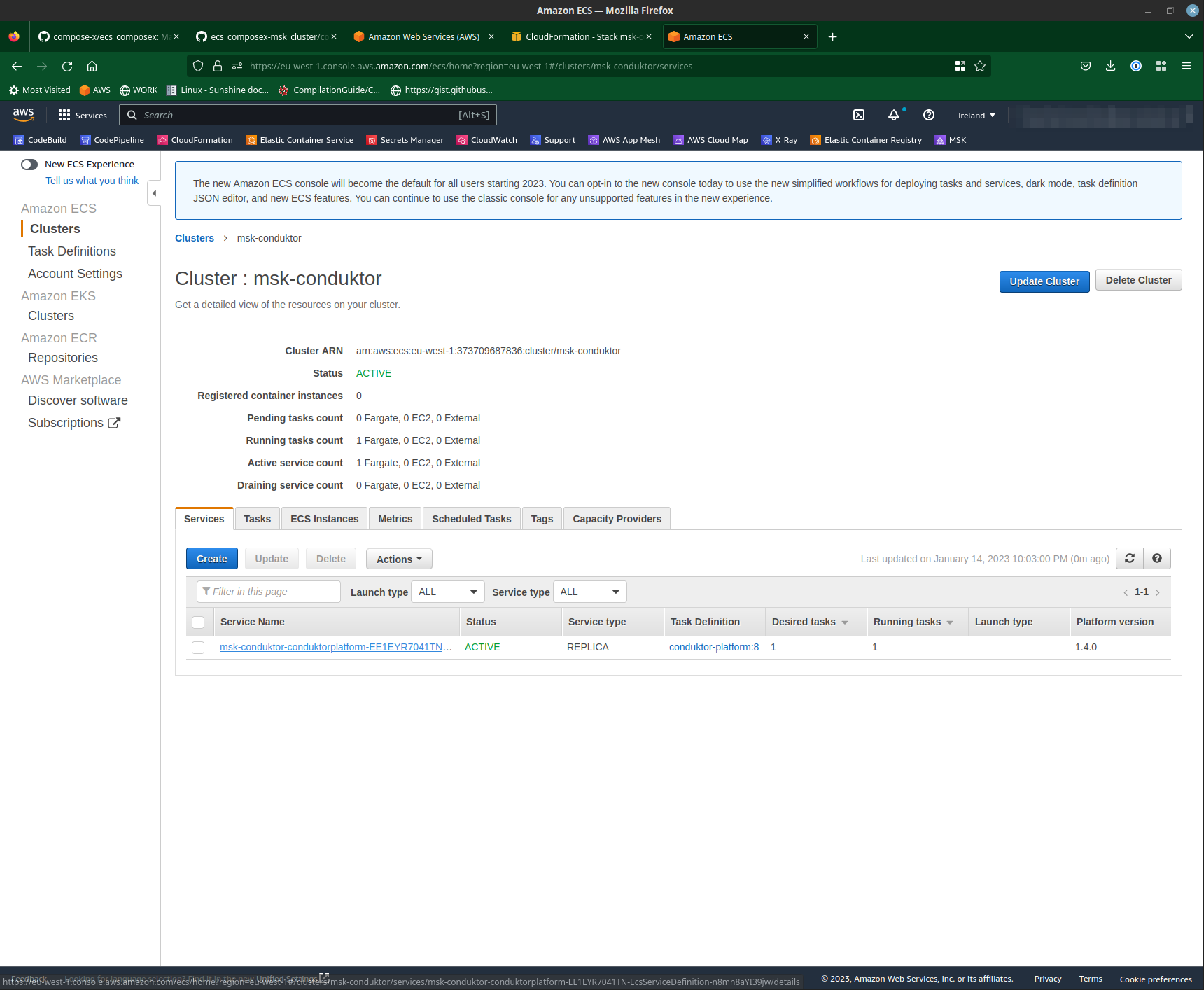The width and height of the screenshot is (1204, 990).
Task: List all Firefox tabs chevron
Action: click(1189, 36)
